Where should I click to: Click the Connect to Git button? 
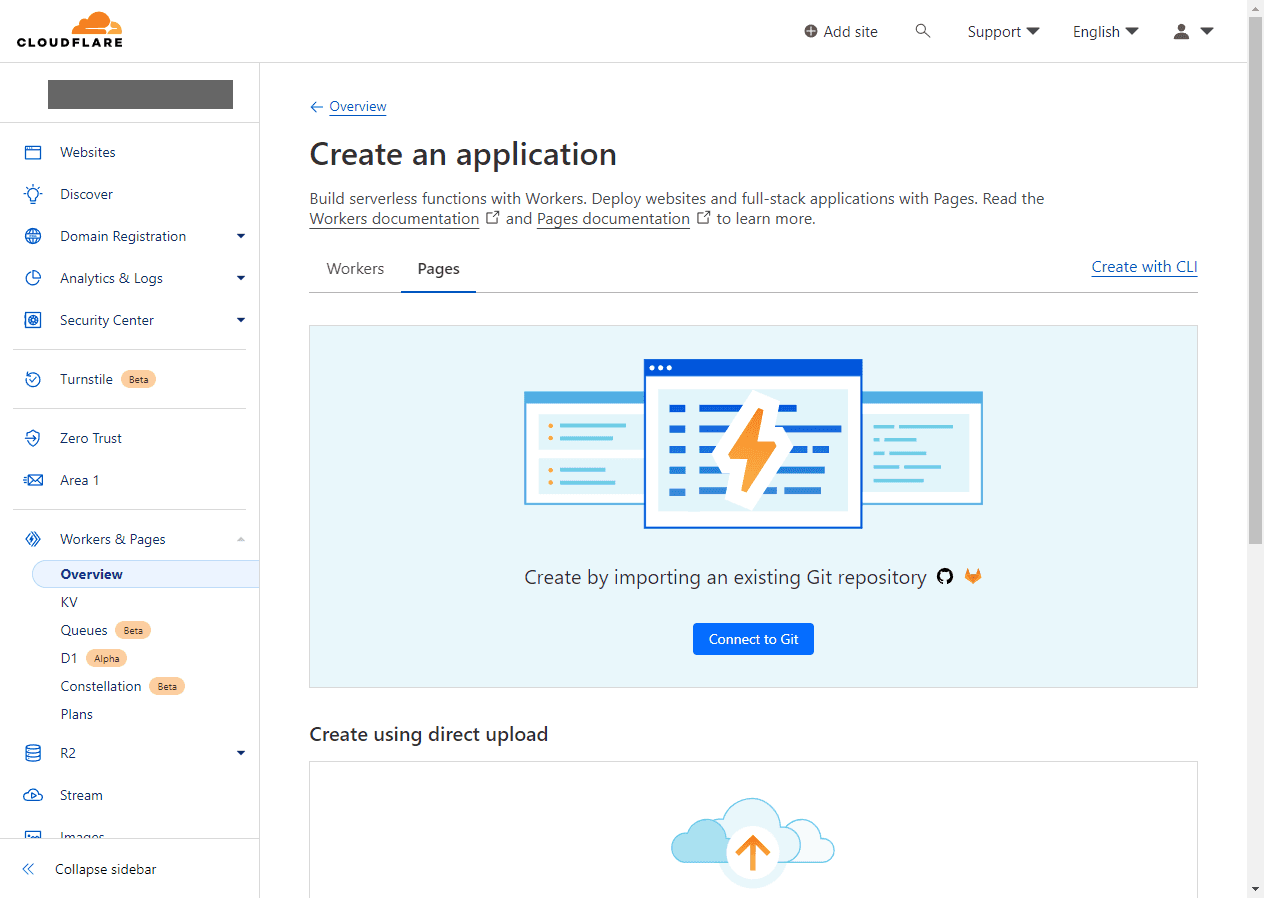click(x=753, y=639)
